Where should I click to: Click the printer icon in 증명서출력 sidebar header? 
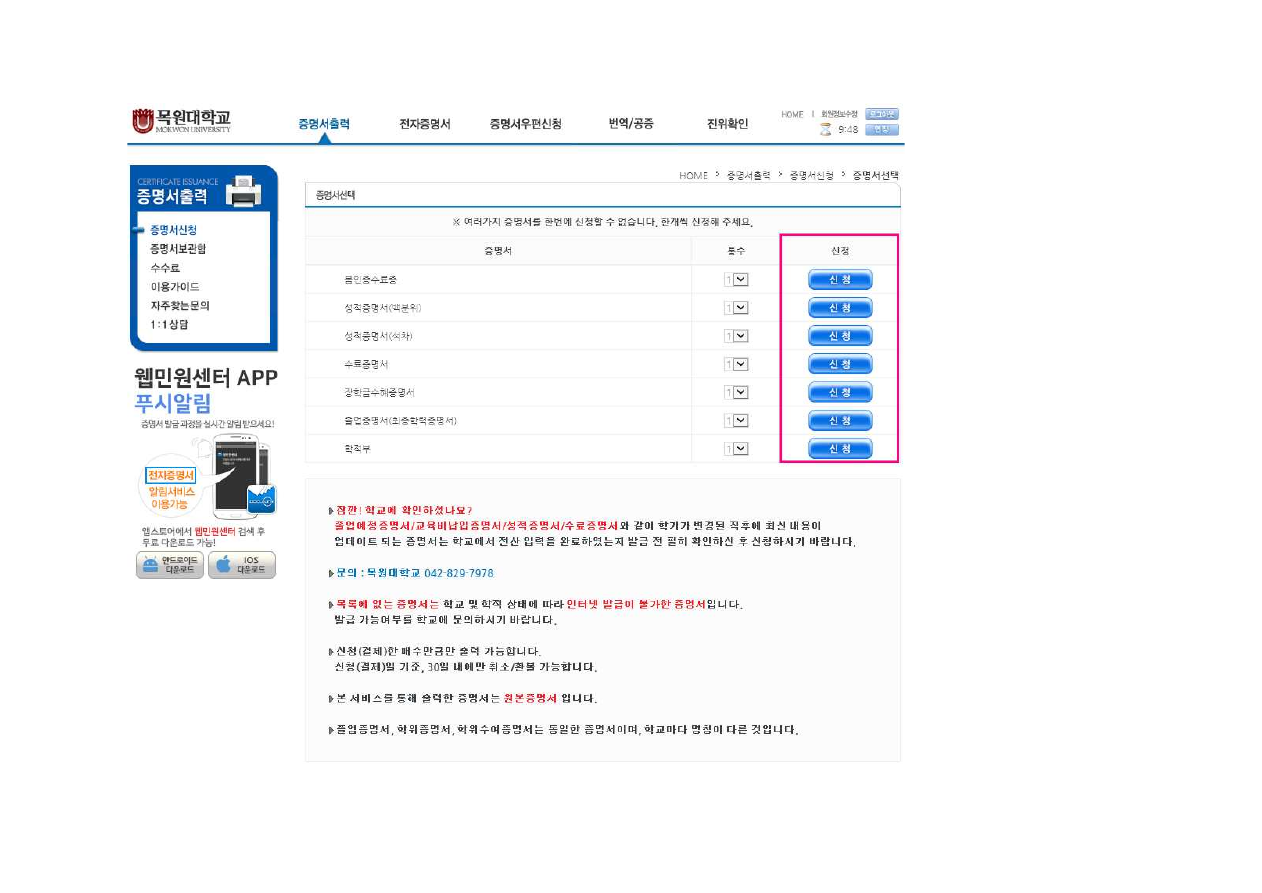[x=243, y=190]
